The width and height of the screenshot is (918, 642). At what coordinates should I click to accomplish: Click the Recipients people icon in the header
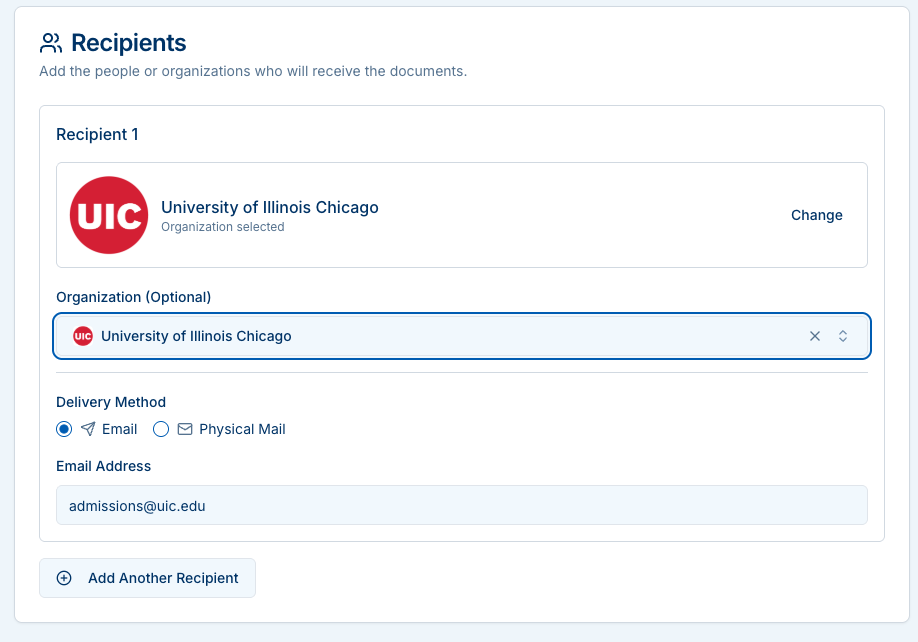(49, 42)
